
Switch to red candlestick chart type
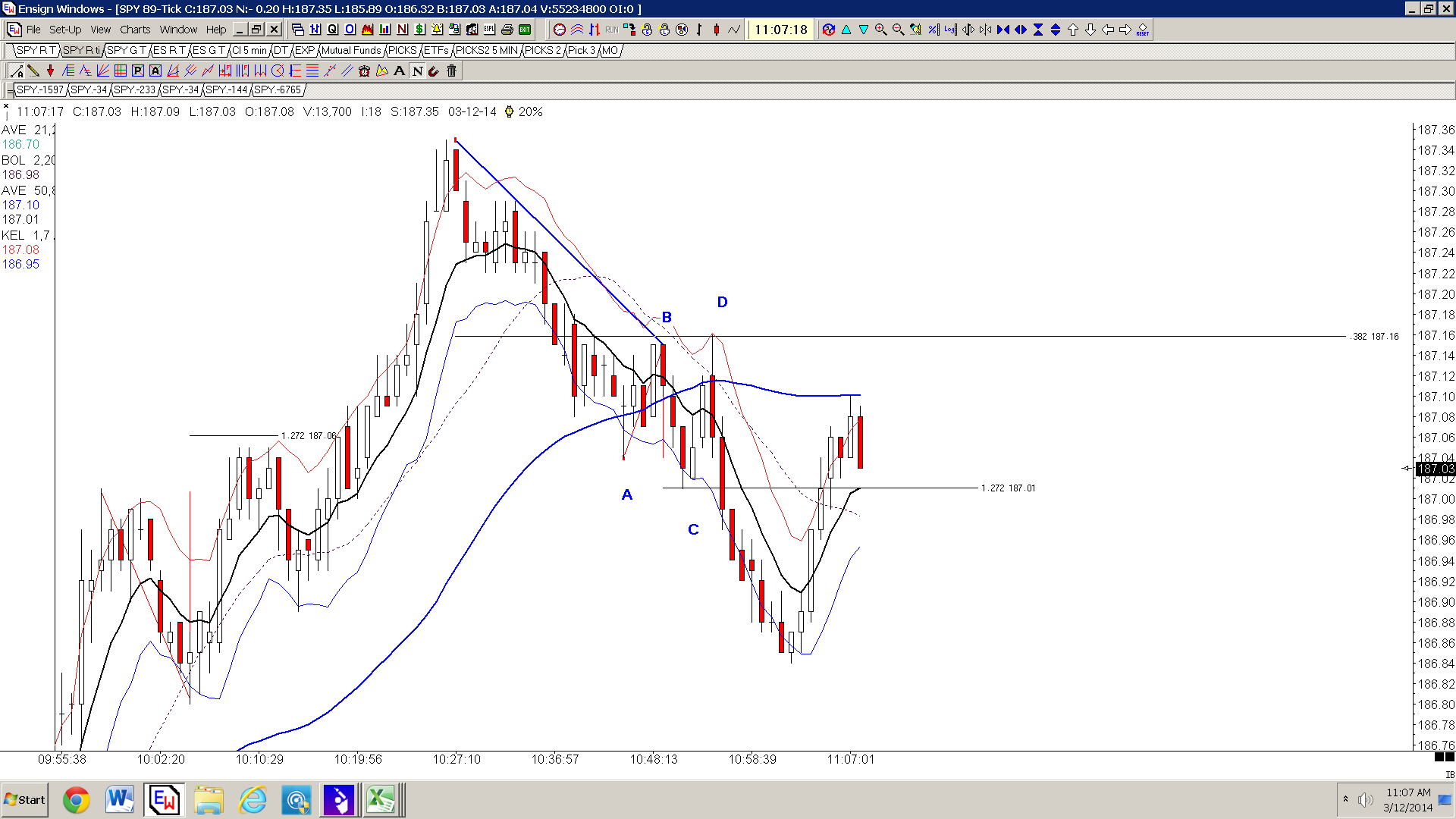[716, 30]
